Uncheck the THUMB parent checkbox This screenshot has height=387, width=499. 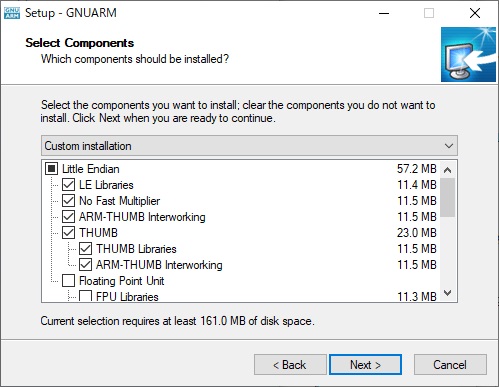pyautogui.click(x=68, y=233)
